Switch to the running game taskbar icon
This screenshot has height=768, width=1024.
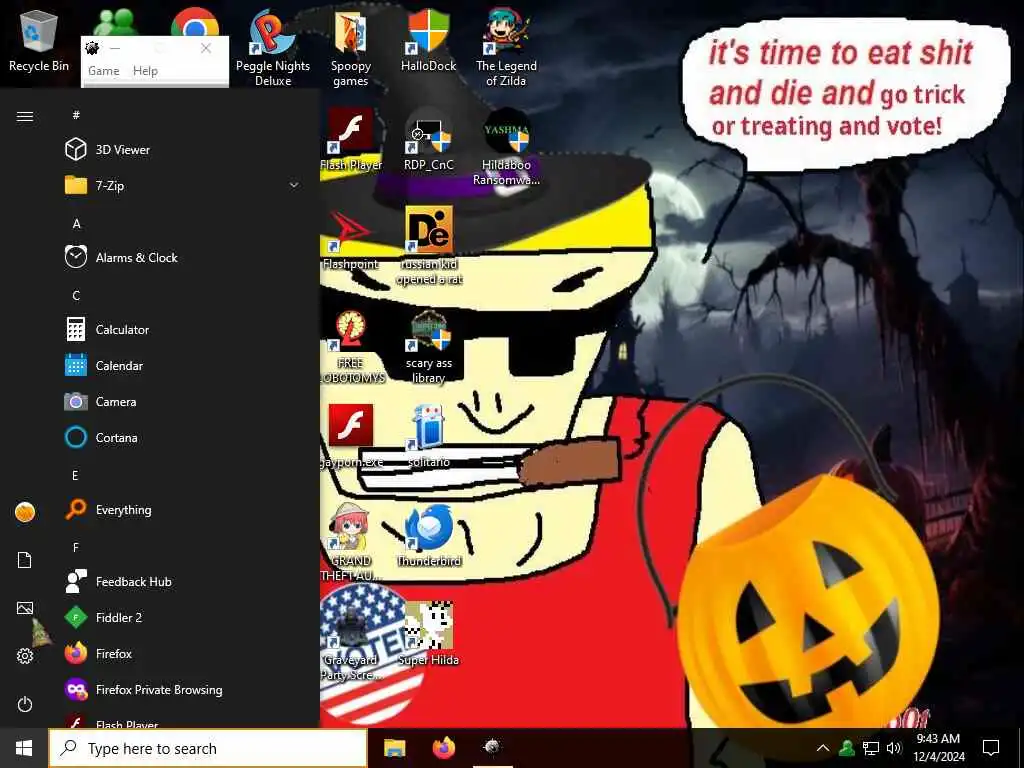tap(492, 748)
